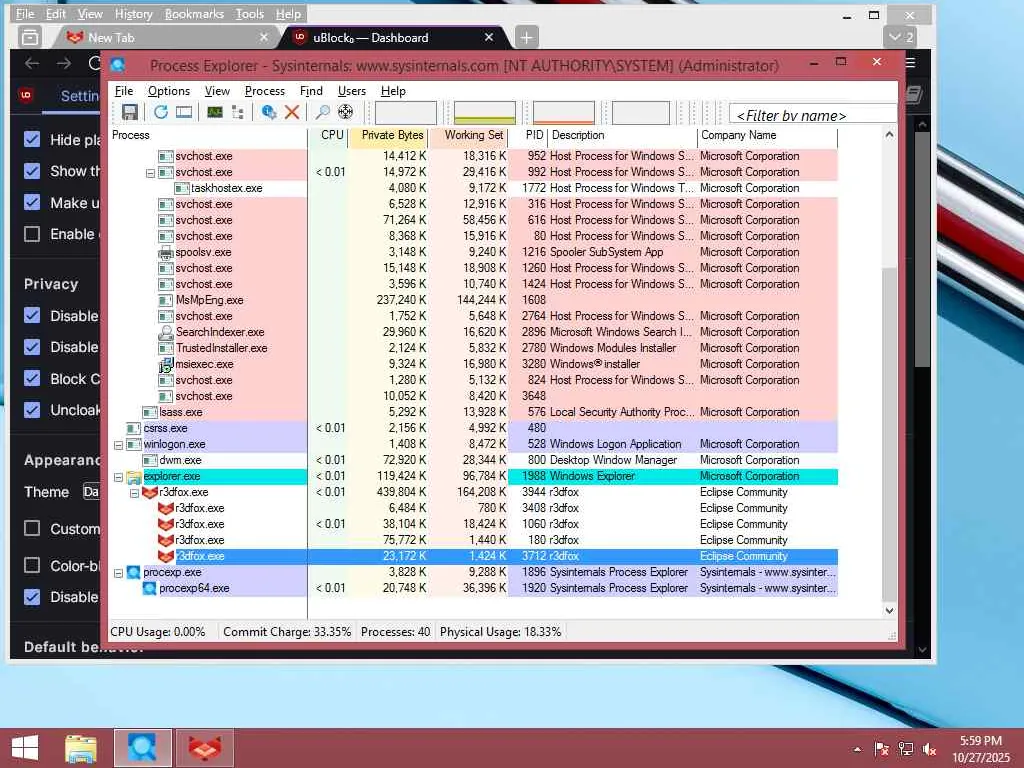1024x768 pixels.
Task: Collapse the parent r3dfox.exe tree node
Action: [x=135, y=493]
